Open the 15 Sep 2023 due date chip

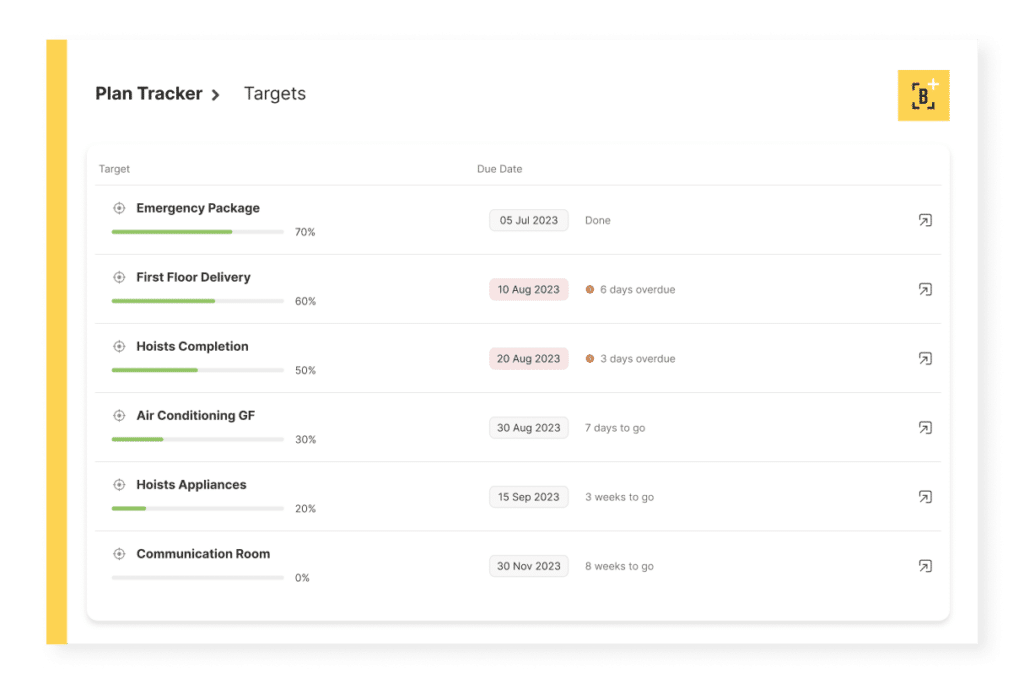tap(528, 496)
